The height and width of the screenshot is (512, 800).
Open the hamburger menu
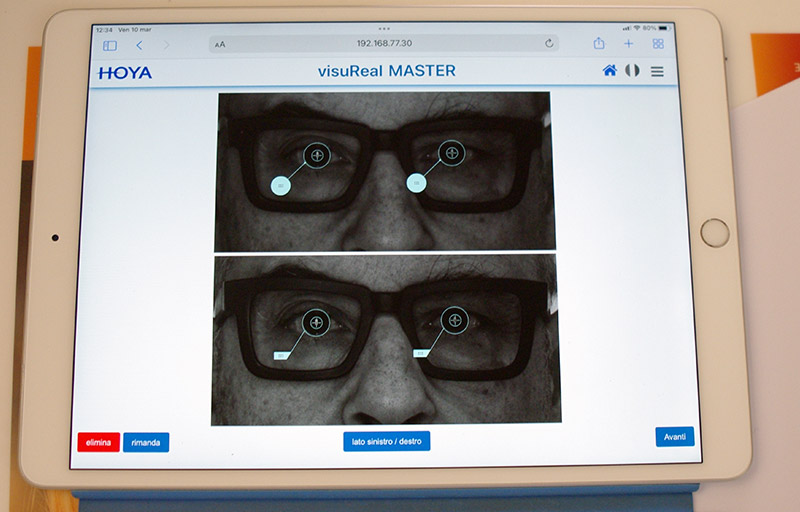[x=657, y=71]
